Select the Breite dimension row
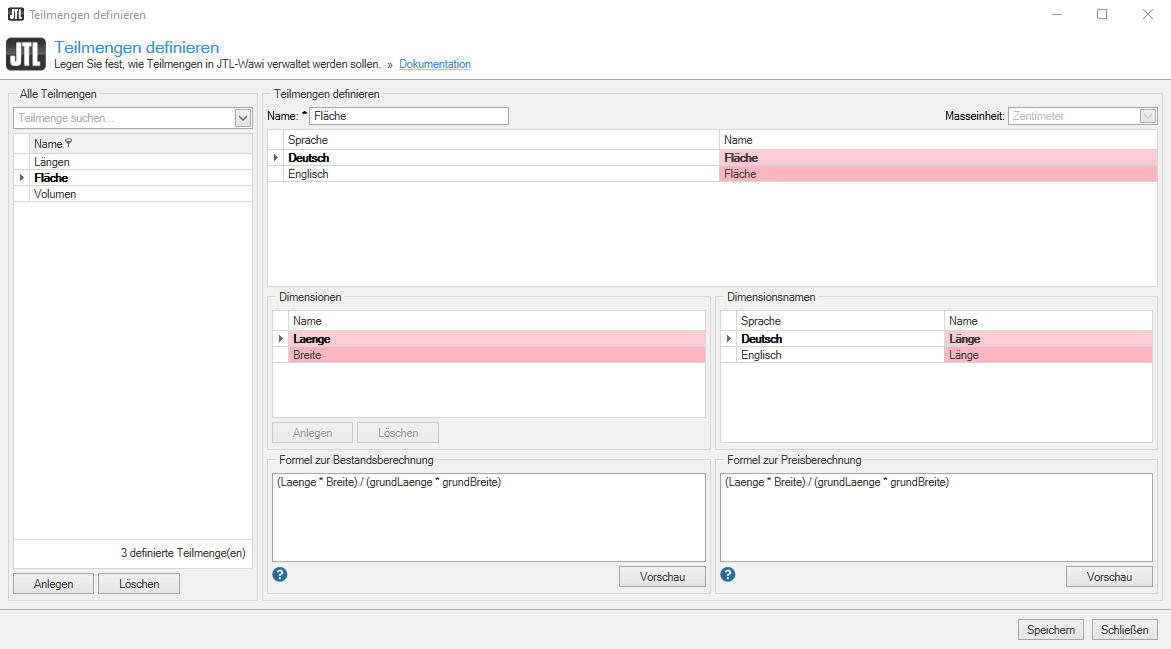Viewport: 1171px width, 649px height. (307, 355)
